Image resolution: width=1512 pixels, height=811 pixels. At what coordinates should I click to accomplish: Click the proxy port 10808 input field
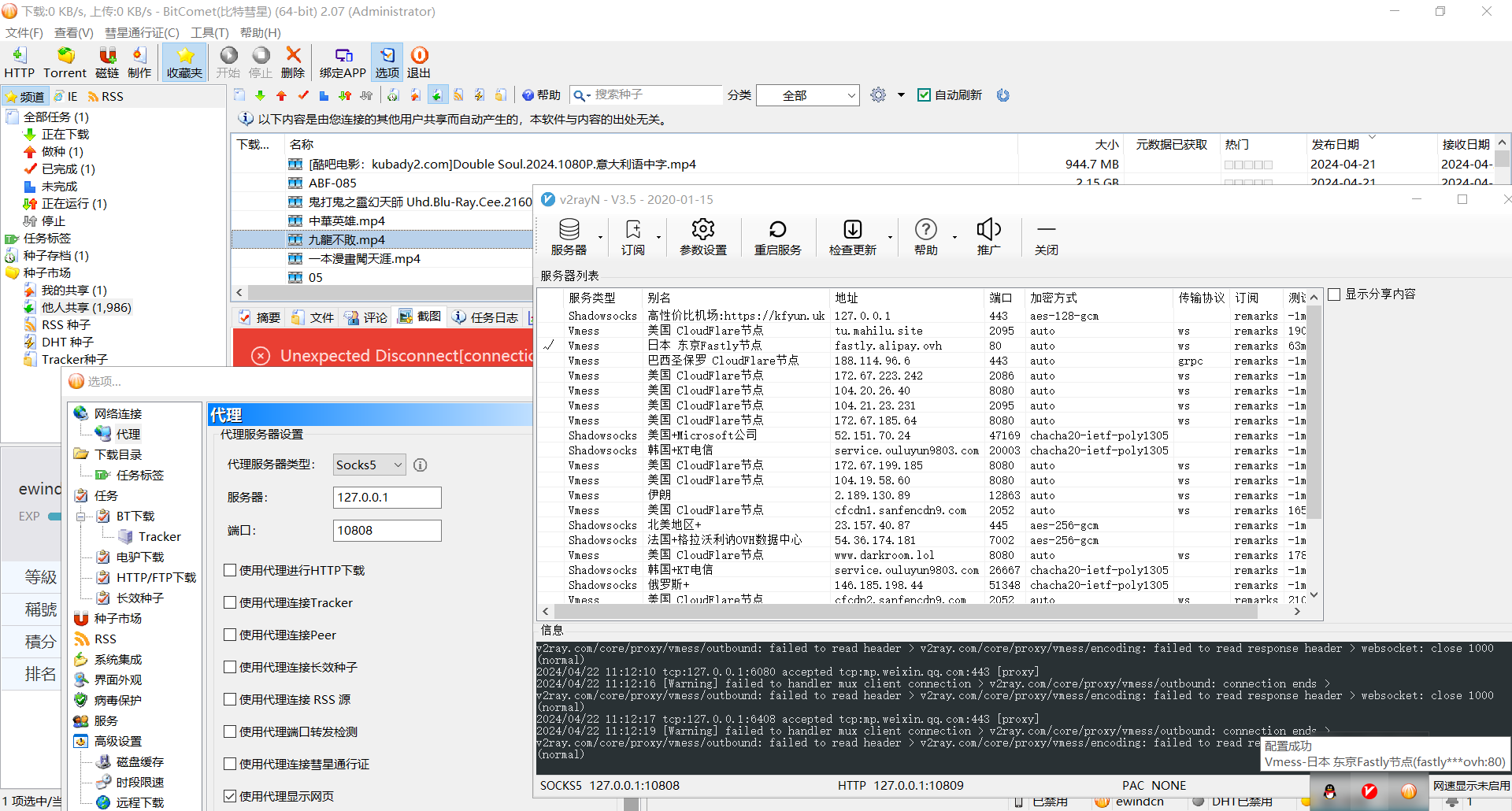(x=387, y=531)
